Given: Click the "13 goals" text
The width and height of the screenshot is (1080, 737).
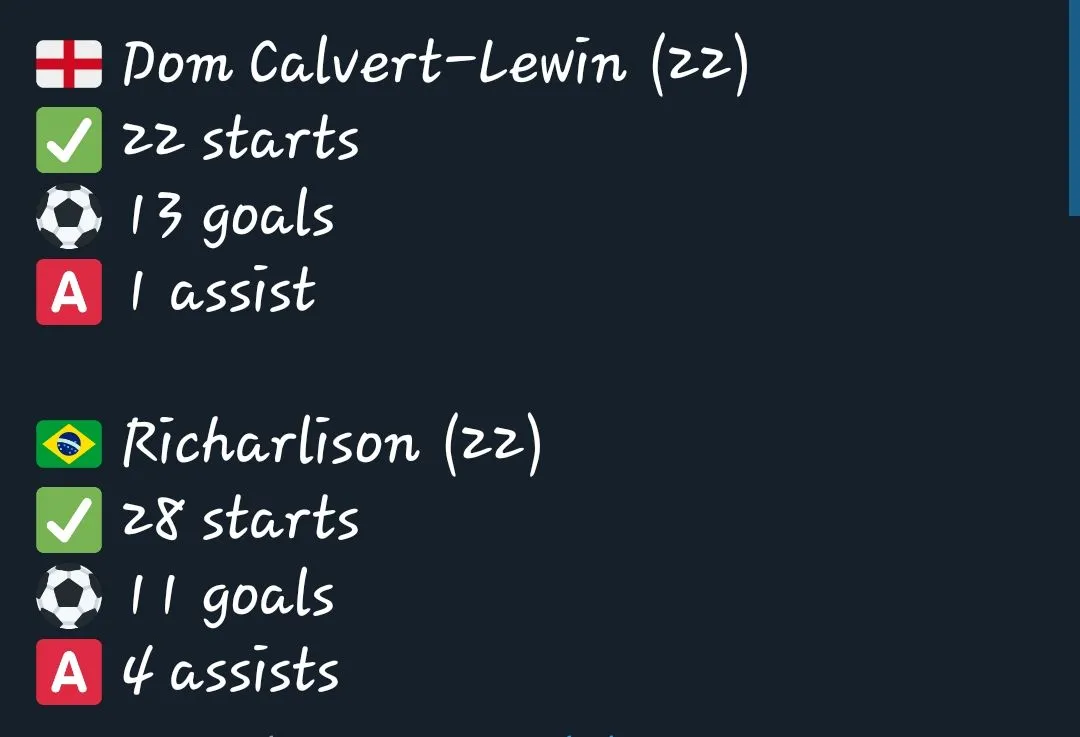Looking at the screenshot, I should click(228, 218).
